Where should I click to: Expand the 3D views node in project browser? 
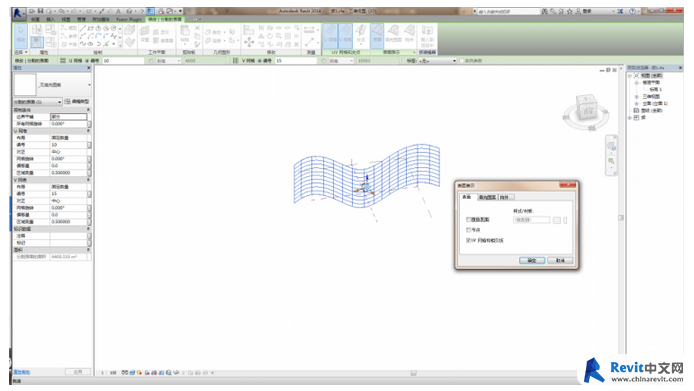point(637,96)
